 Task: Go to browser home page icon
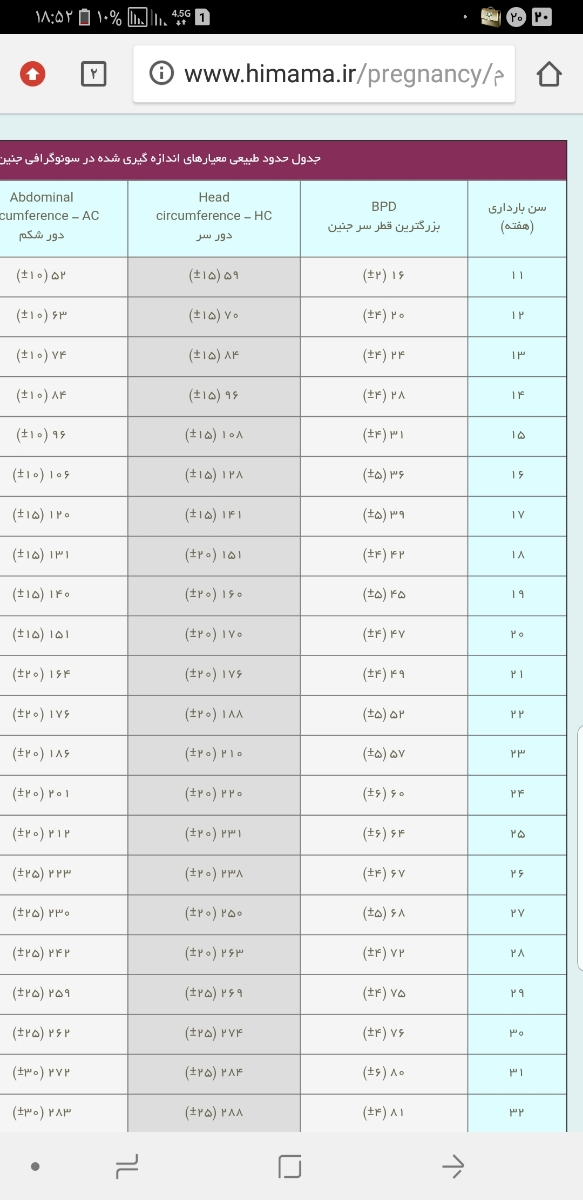(549, 74)
